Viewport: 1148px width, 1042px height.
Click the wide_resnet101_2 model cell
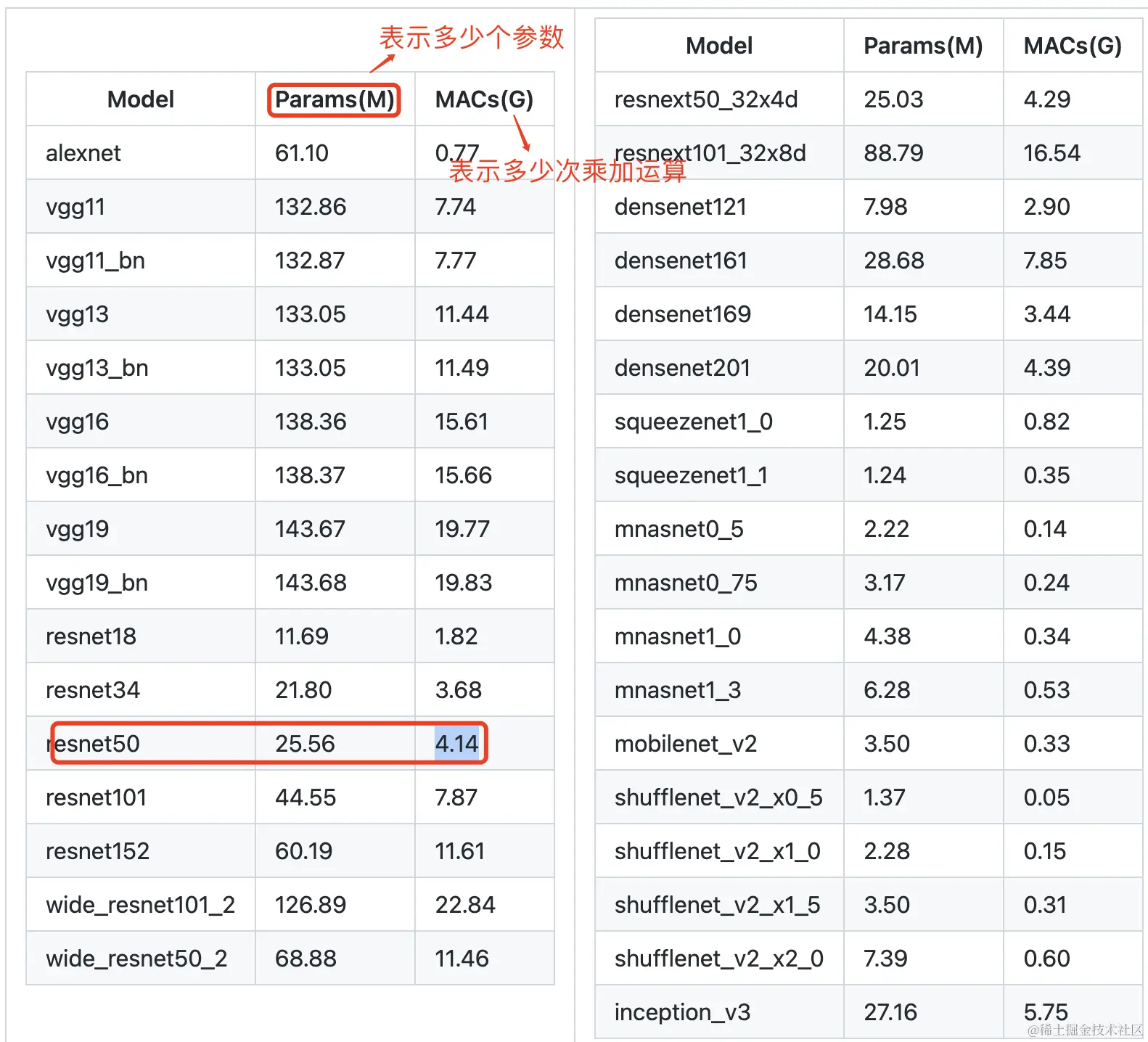pyautogui.click(x=140, y=906)
